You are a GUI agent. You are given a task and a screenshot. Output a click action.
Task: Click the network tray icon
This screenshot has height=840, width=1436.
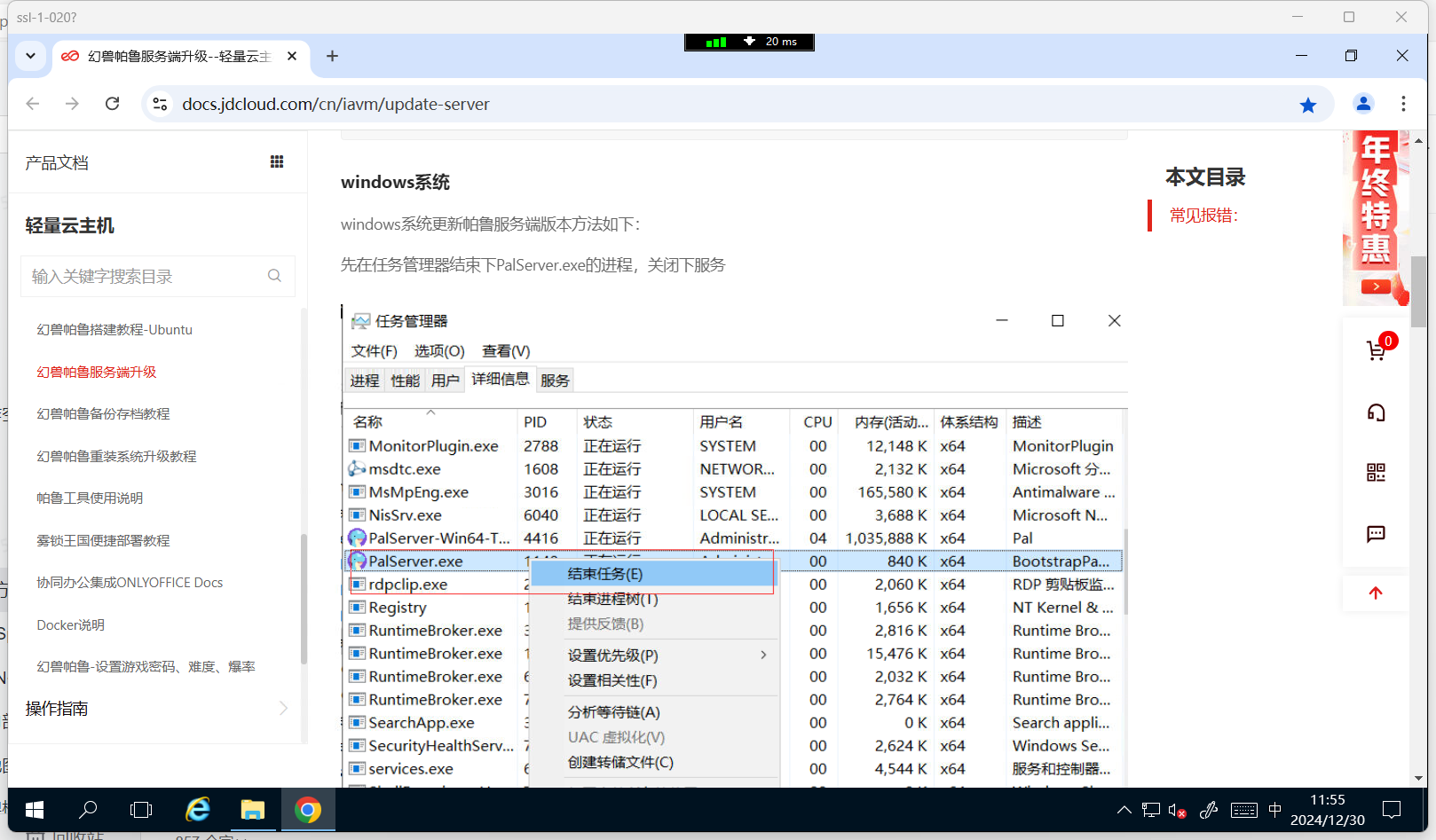(x=1151, y=810)
